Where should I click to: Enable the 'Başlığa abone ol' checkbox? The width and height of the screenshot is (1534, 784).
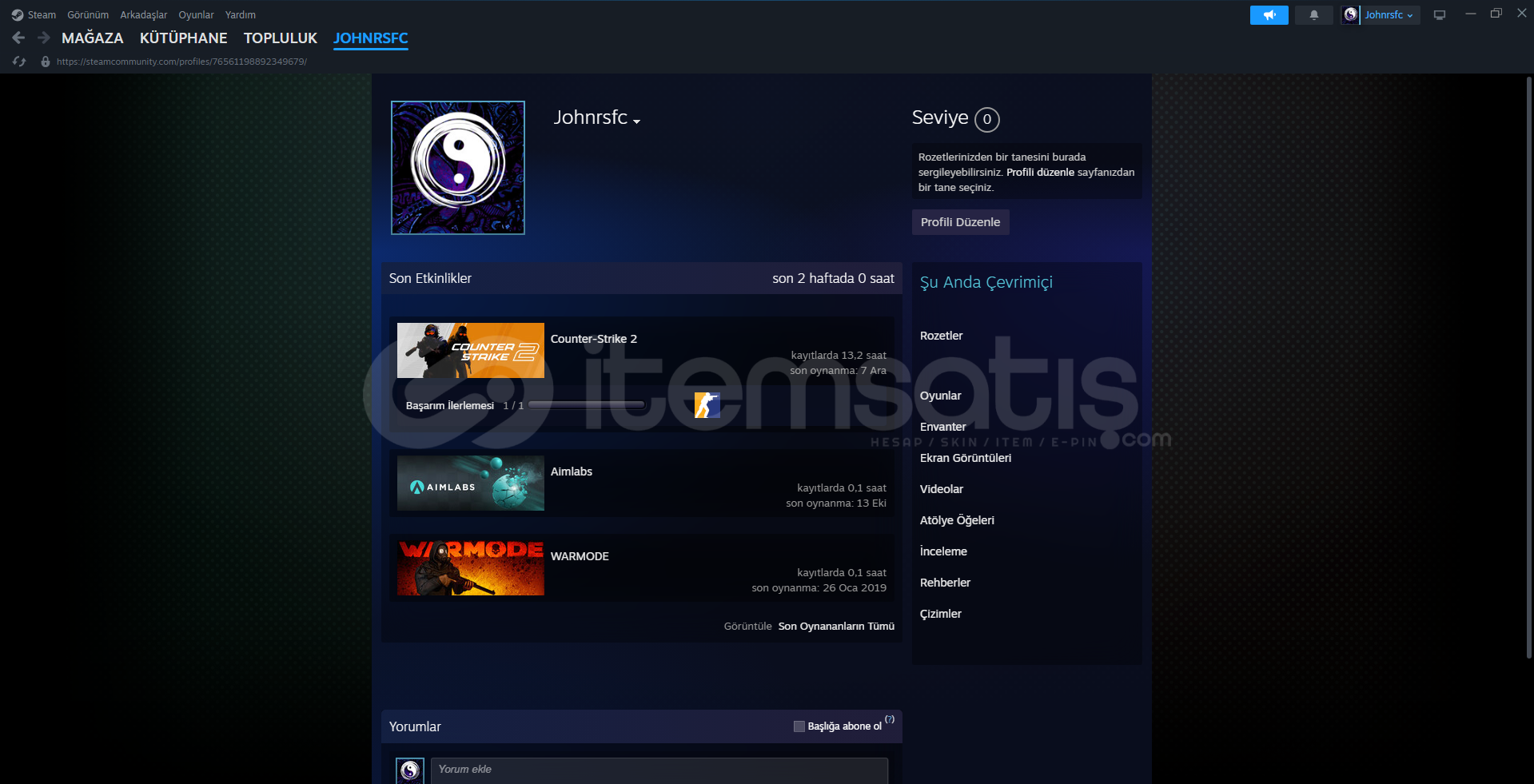[x=799, y=726]
